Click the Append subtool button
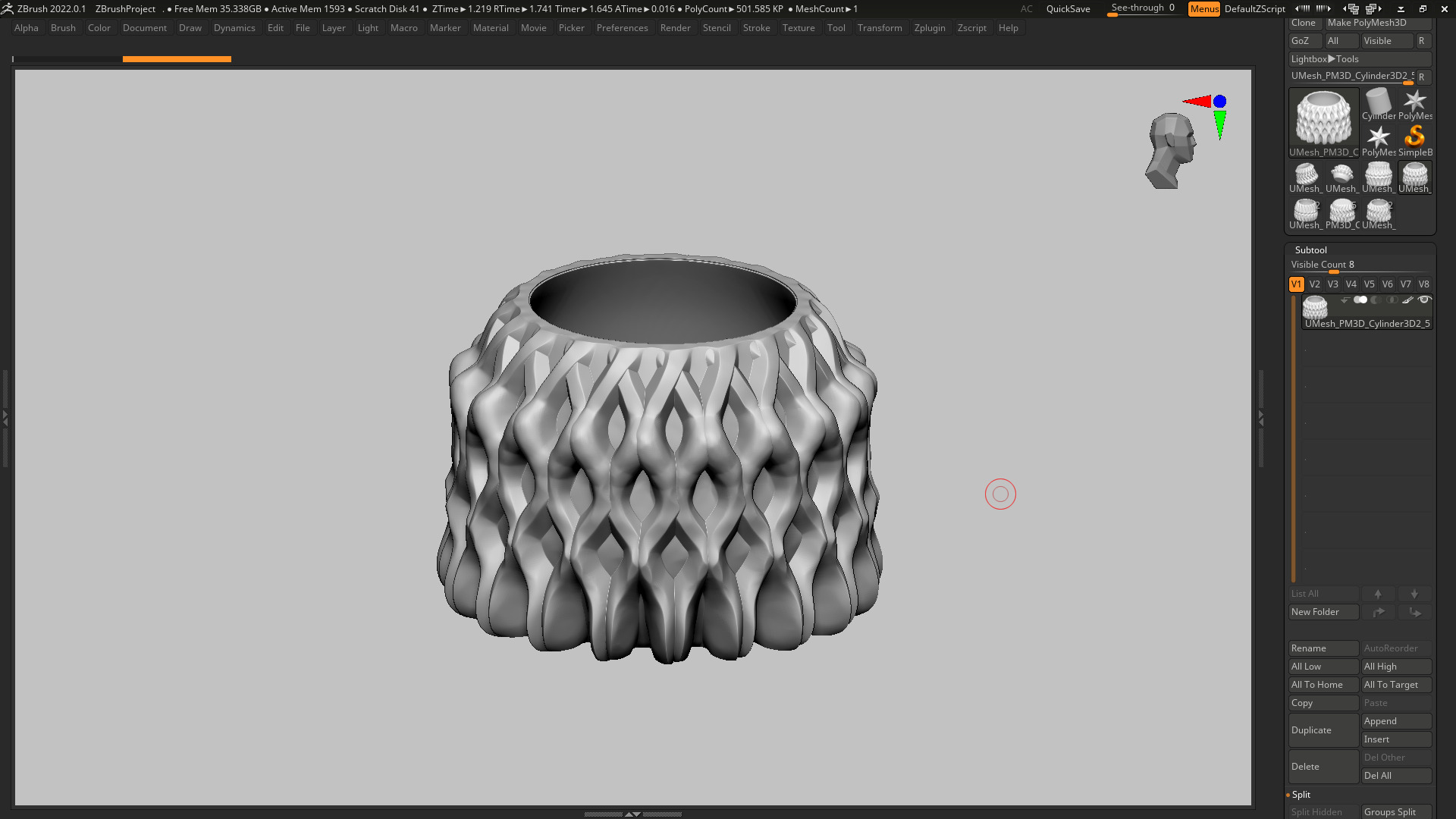The image size is (1456, 819). [x=1396, y=721]
